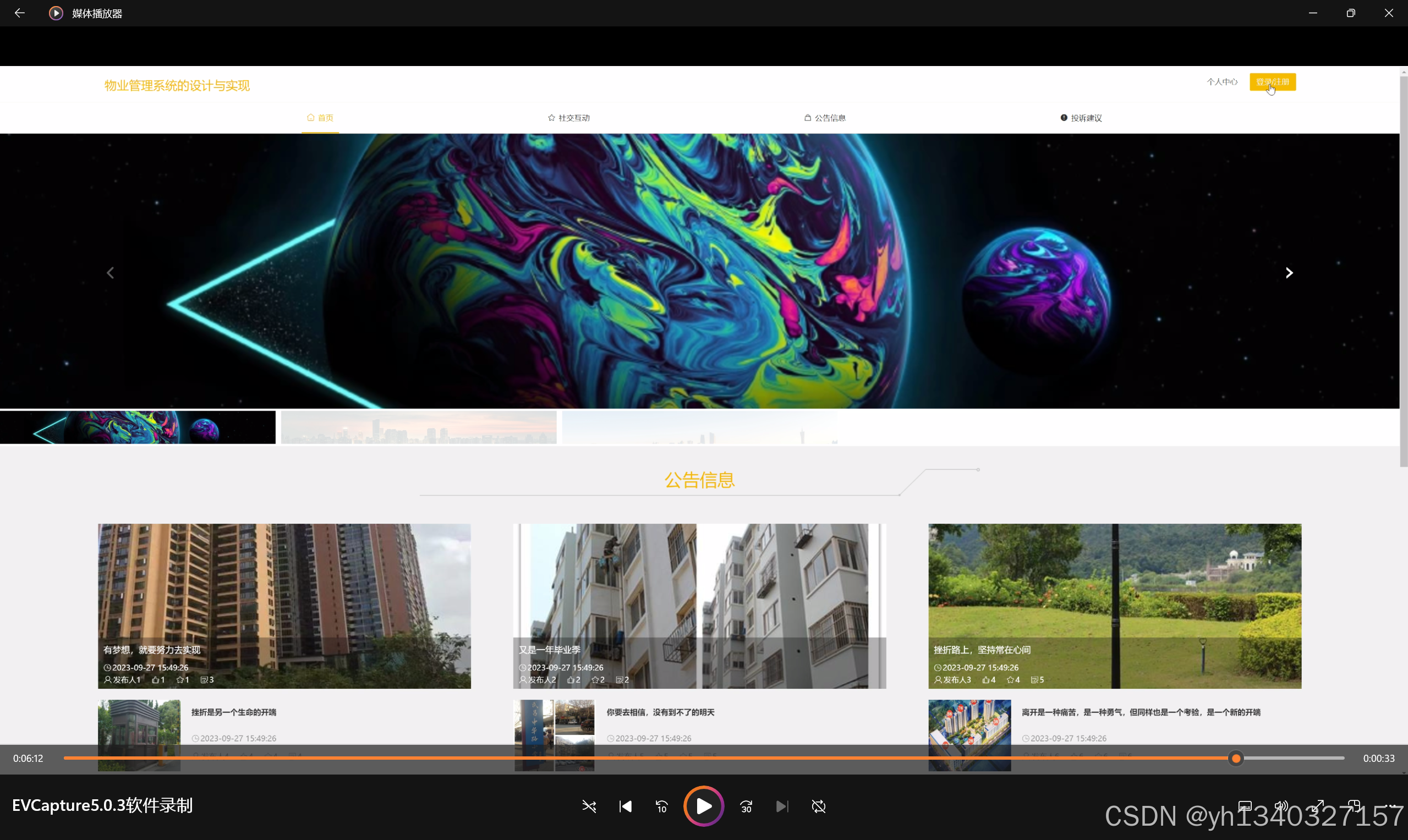Image resolution: width=1408 pixels, height=840 pixels.
Task: Open the 个人中心 link
Action: point(1221,82)
